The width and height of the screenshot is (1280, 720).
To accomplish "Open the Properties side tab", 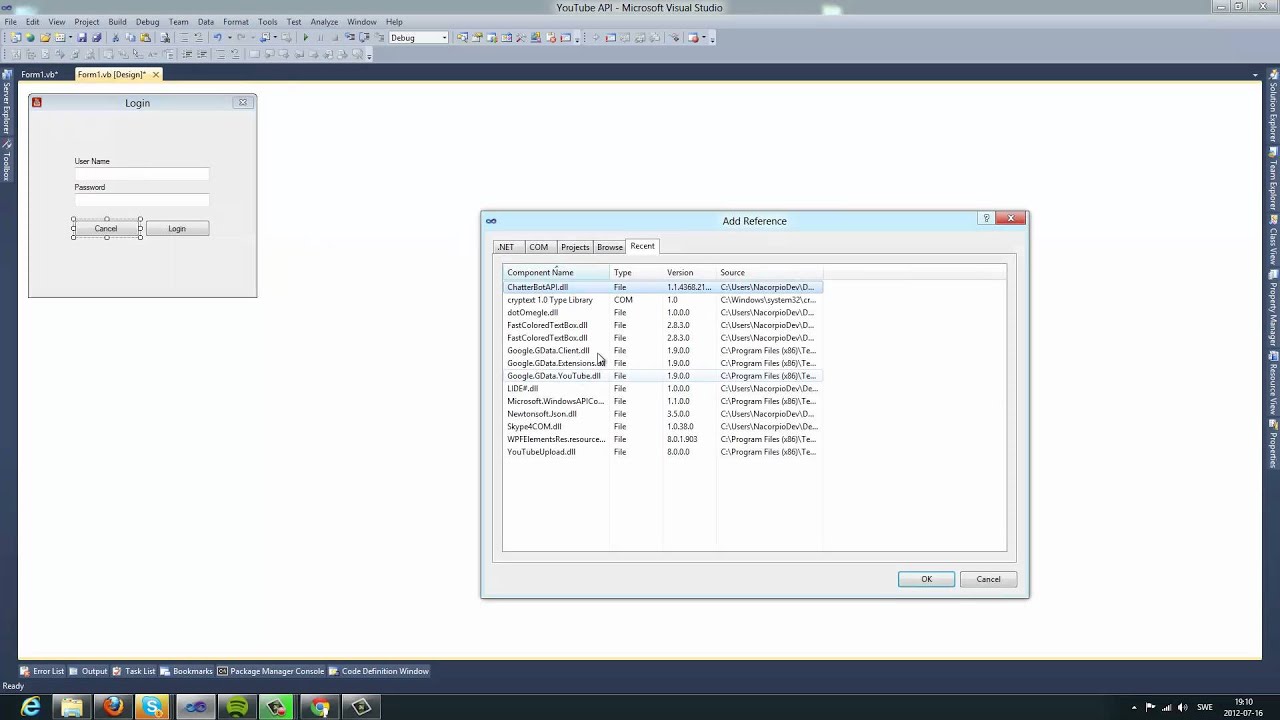I will [x=1273, y=444].
